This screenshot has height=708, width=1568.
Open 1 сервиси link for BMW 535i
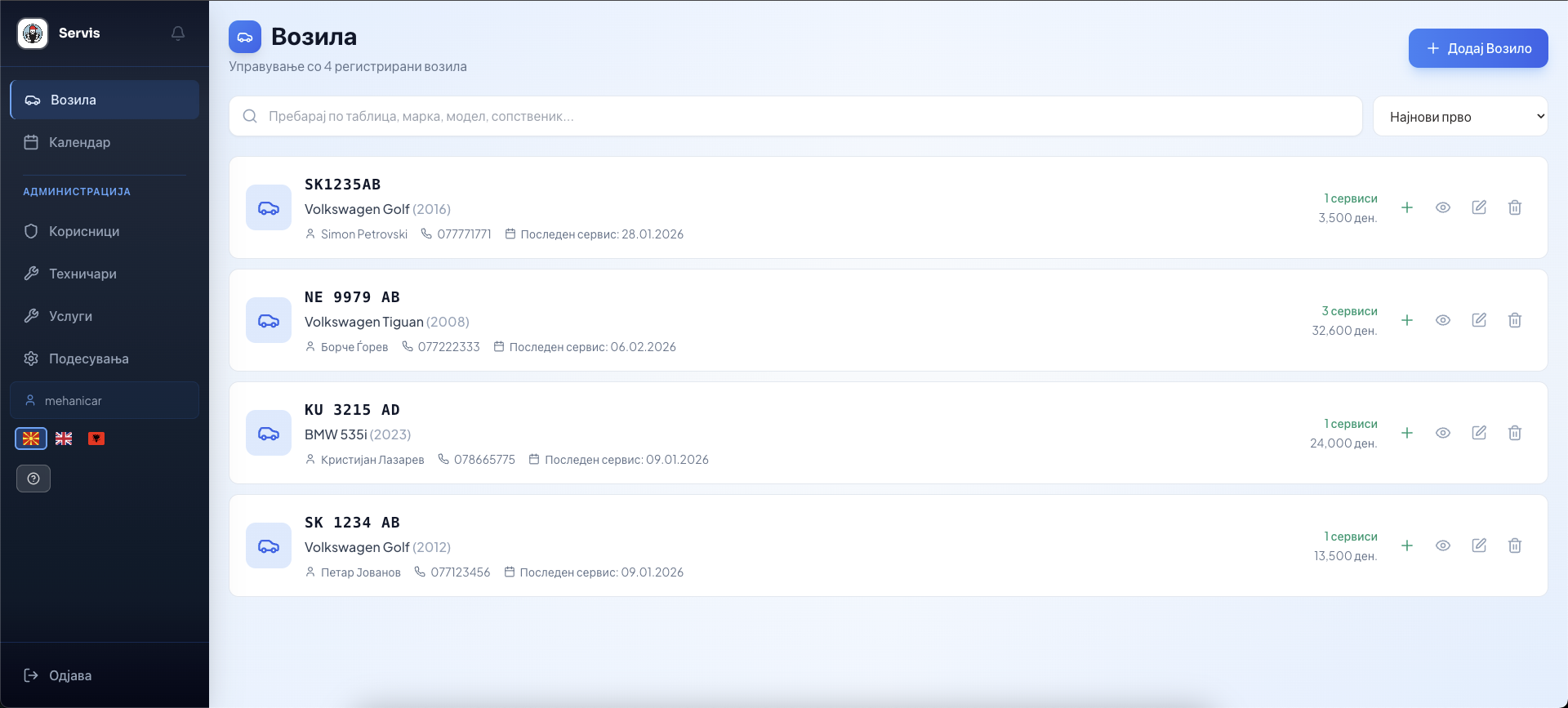[1351, 424]
